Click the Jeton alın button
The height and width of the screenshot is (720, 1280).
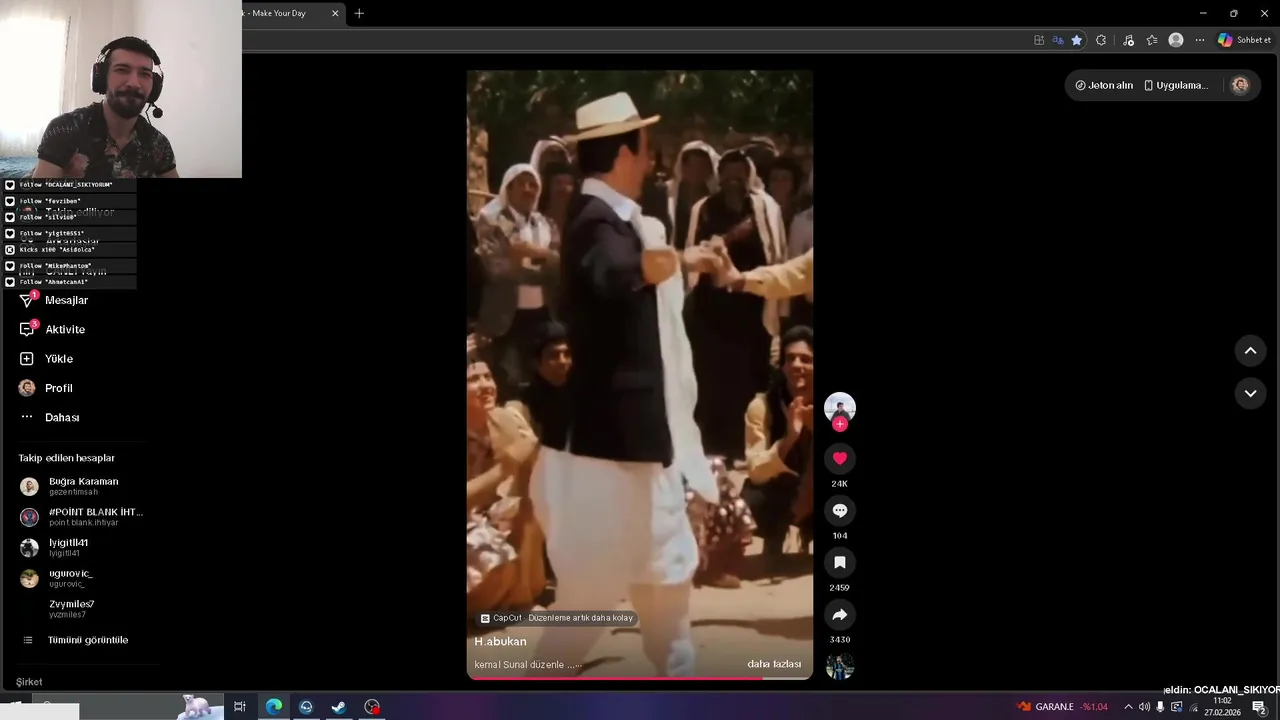(x=1104, y=85)
